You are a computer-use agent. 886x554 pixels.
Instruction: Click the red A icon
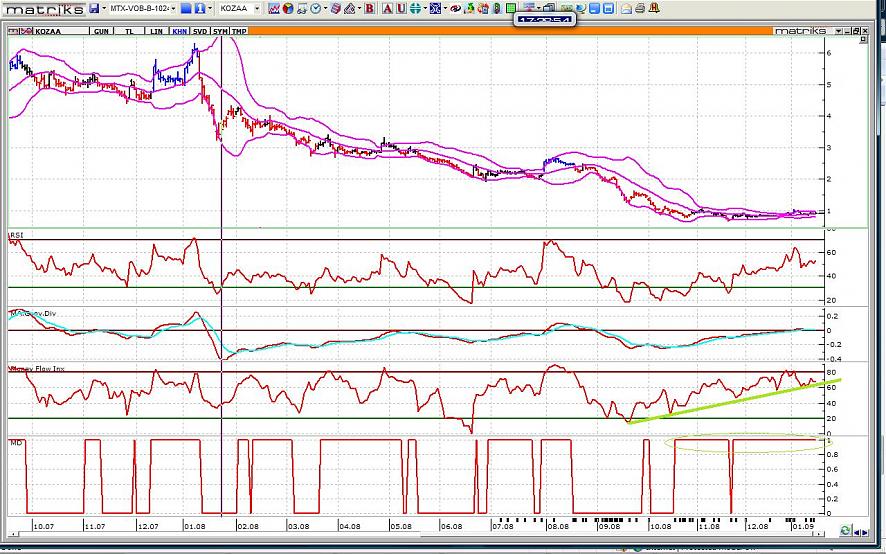[x=386, y=8]
